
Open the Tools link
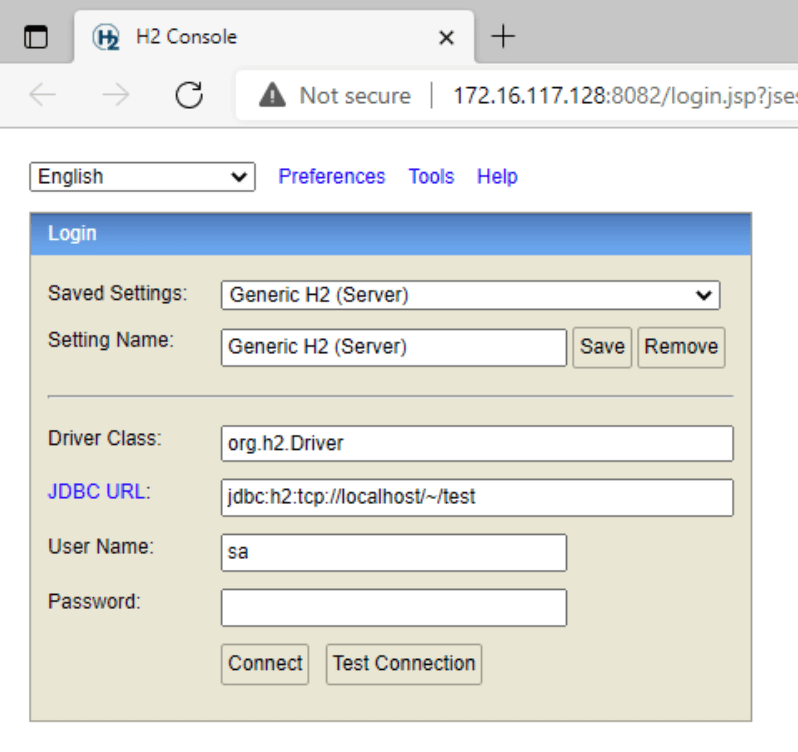[432, 177]
